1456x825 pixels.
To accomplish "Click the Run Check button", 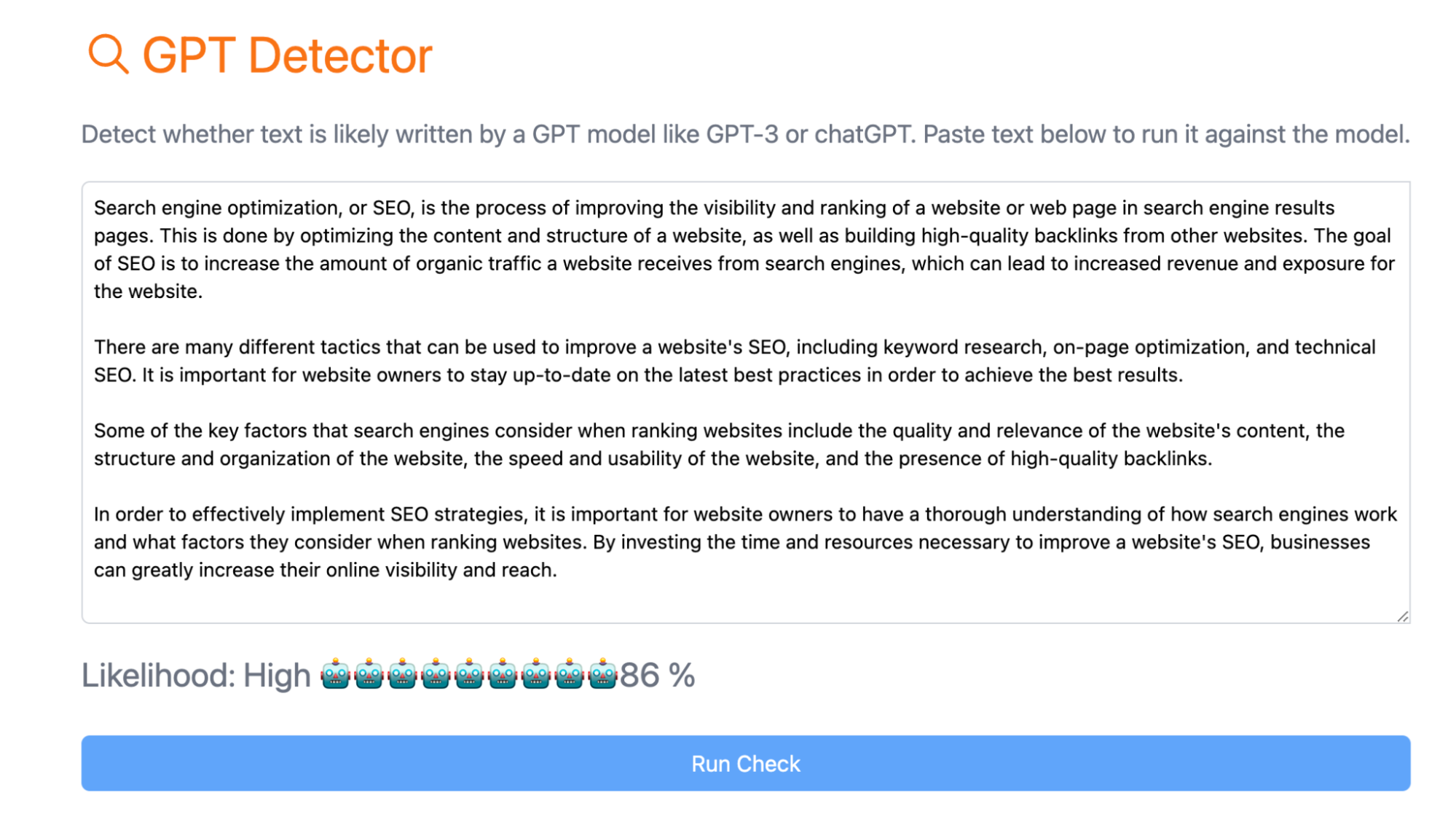I will coord(745,763).
